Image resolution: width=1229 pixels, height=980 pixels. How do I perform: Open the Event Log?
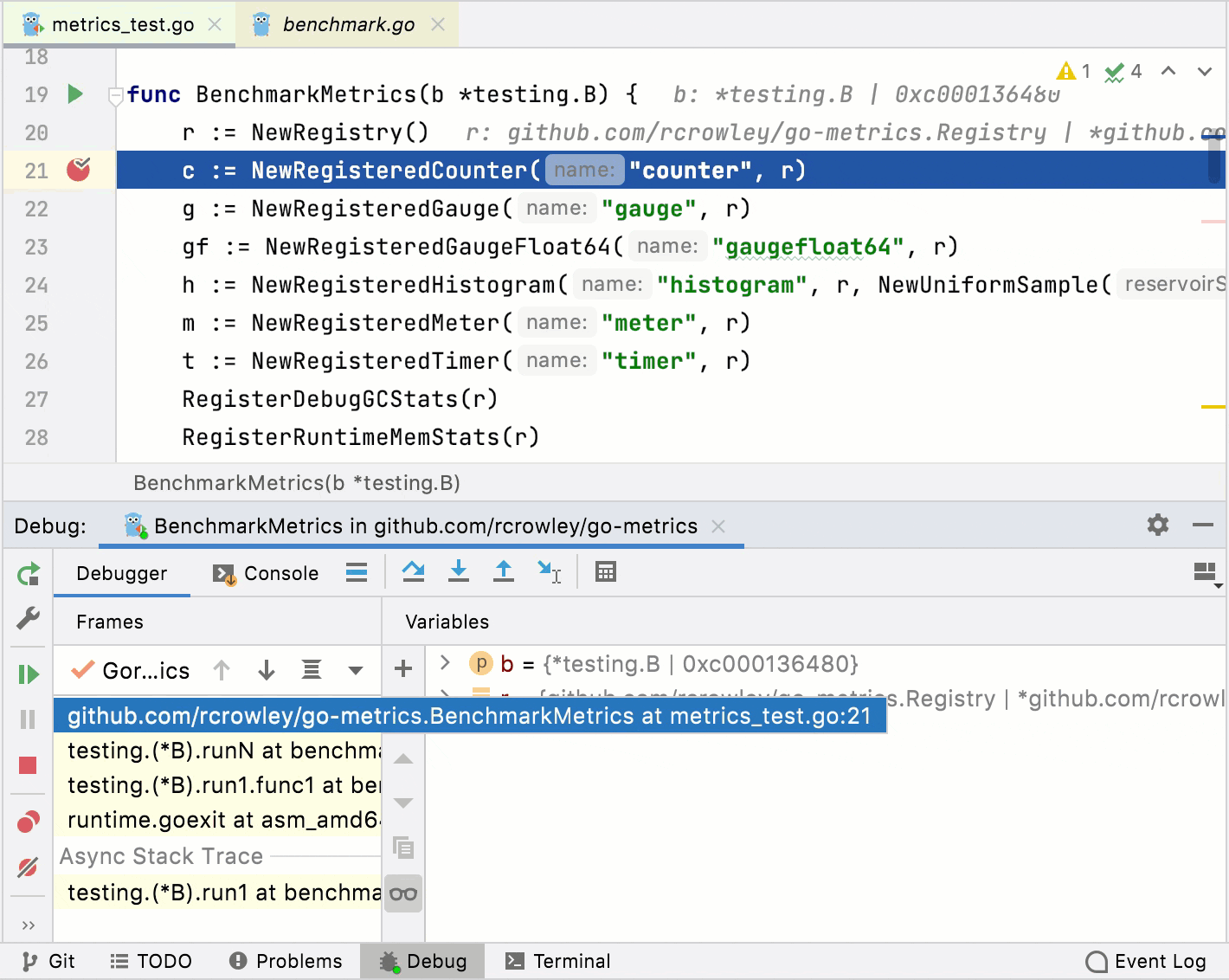point(1146,961)
